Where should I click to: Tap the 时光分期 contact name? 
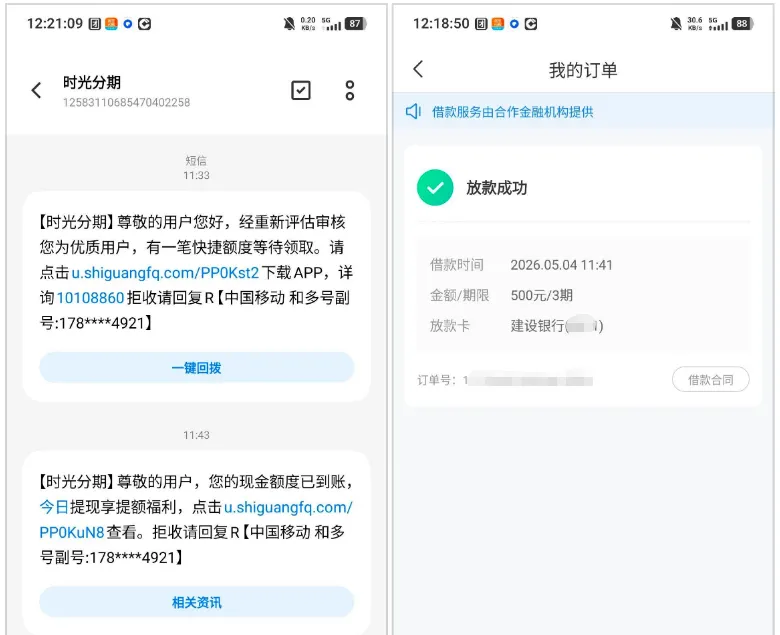[92, 83]
